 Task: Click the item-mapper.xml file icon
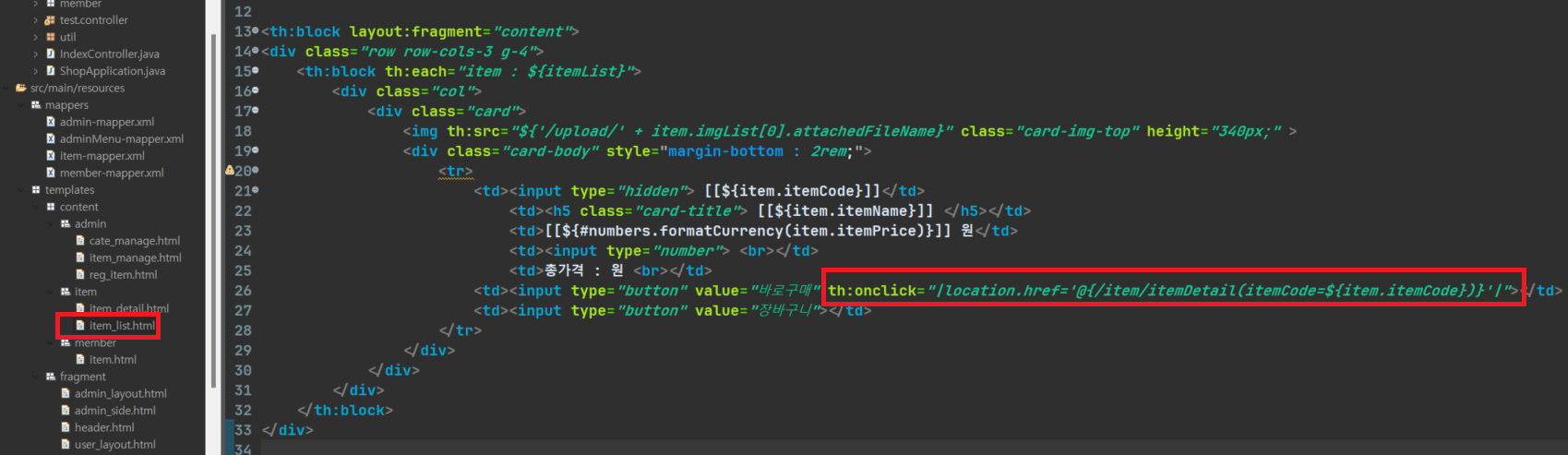coord(51,156)
